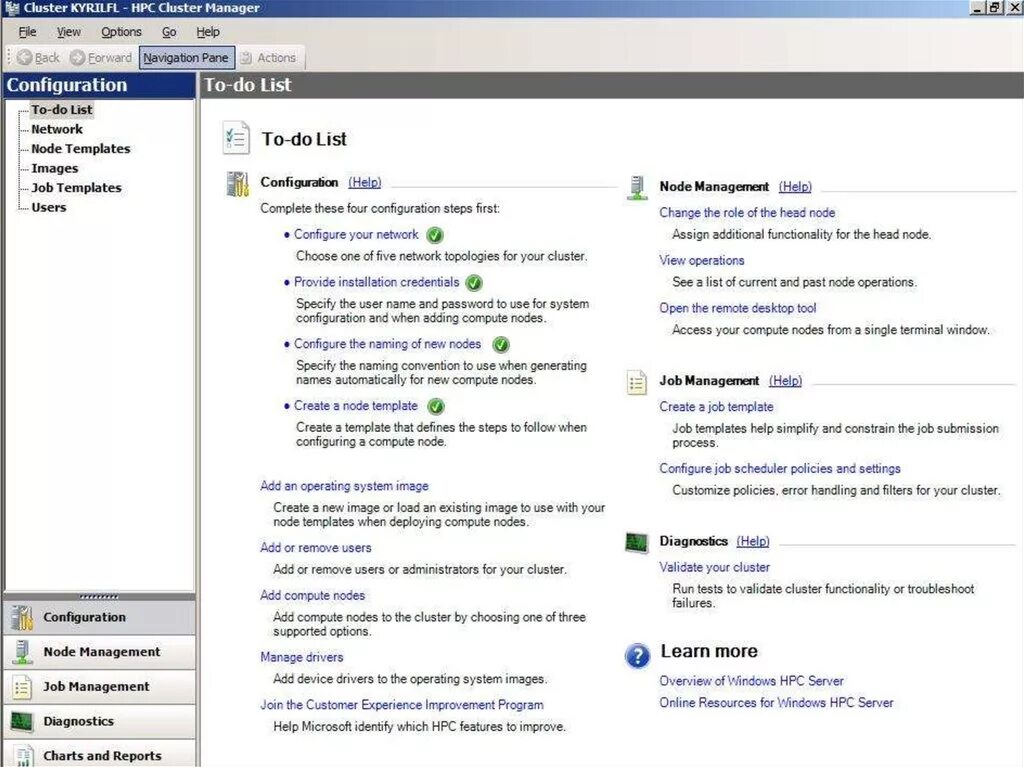1024x767 pixels.
Task: Click the Learn more question mark icon
Action: coord(637,655)
